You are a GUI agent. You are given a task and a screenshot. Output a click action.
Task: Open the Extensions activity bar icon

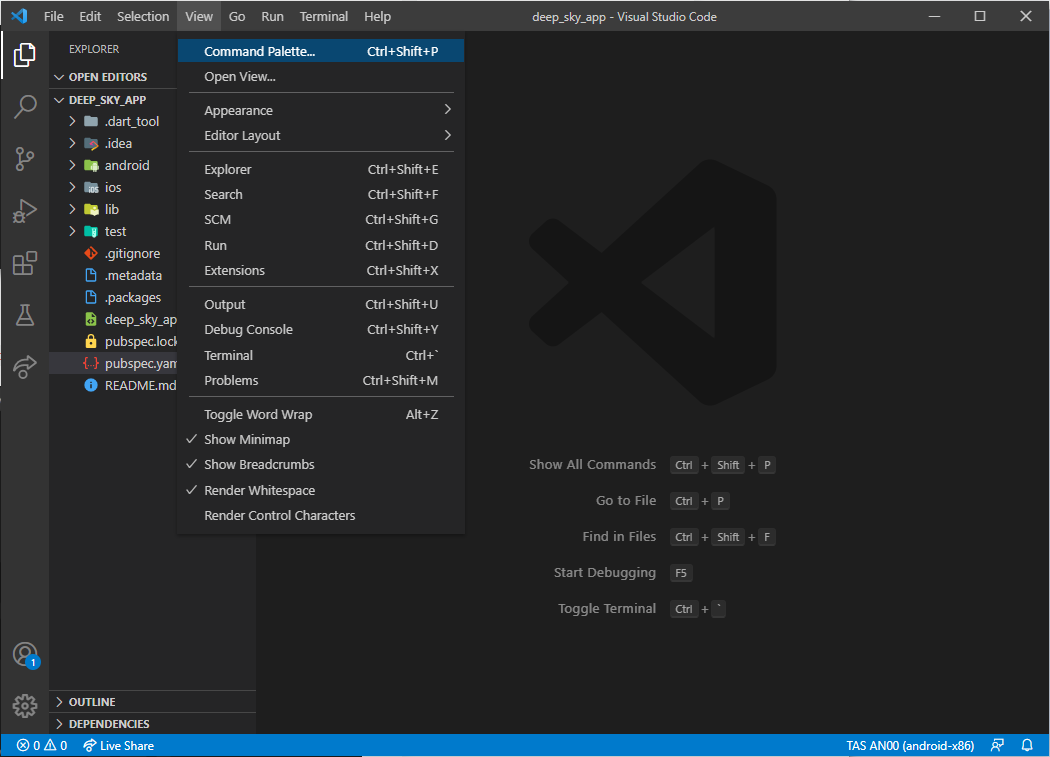pyautogui.click(x=25, y=263)
